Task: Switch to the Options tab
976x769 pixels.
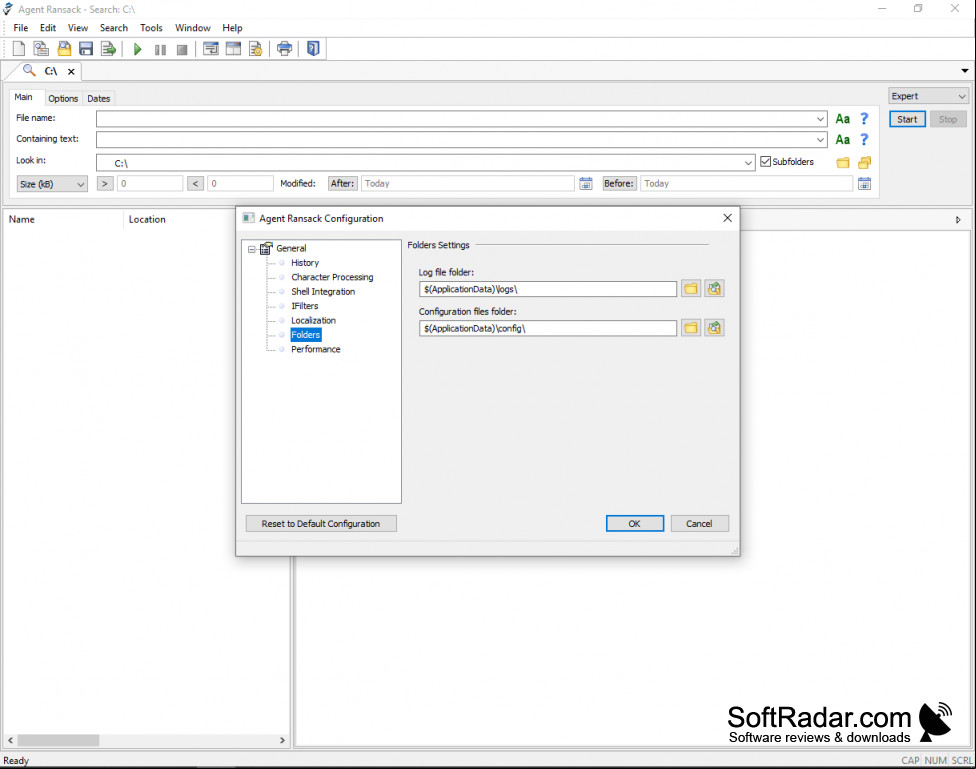Action: [x=63, y=98]
